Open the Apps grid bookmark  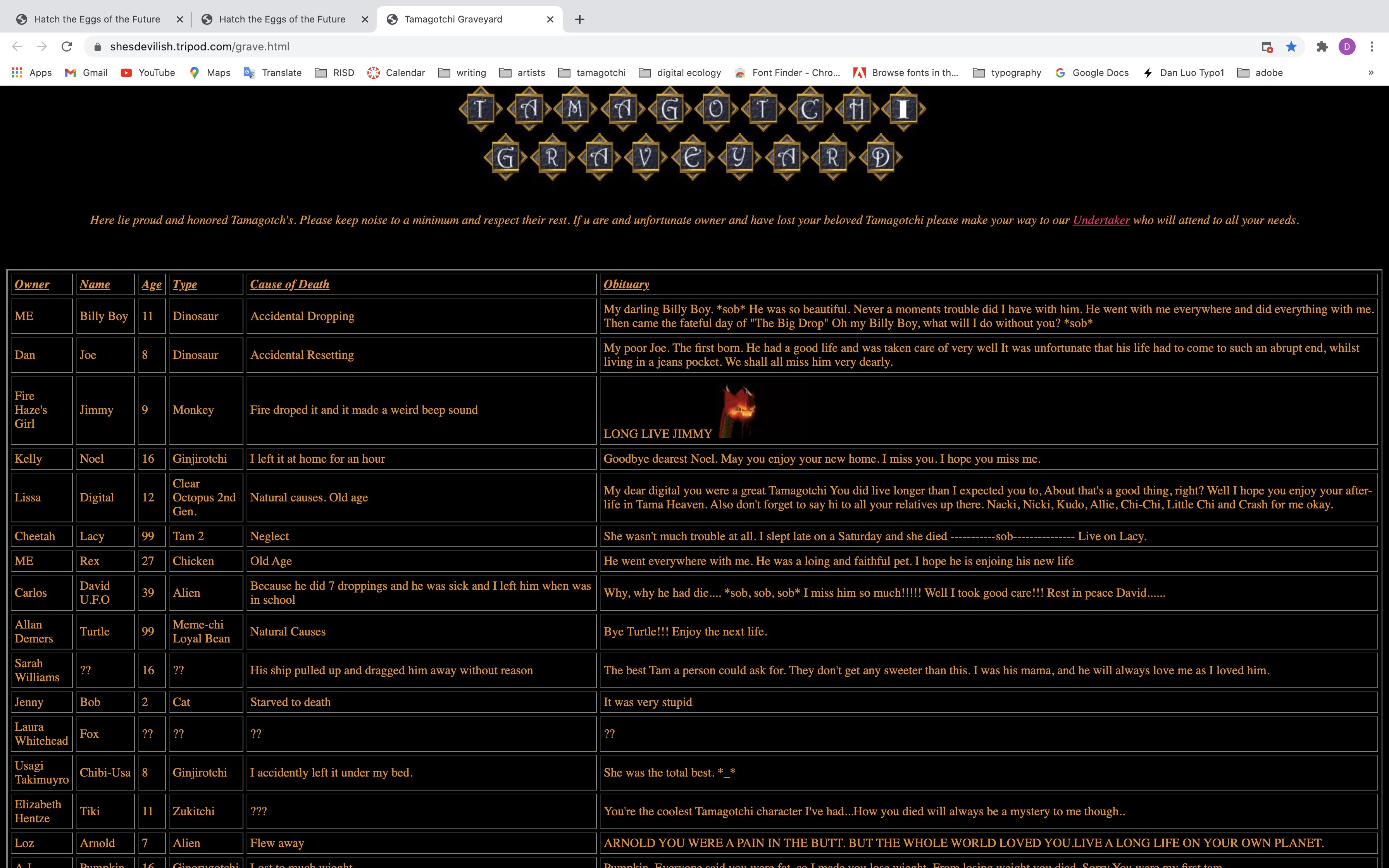click(x=32, y=73)
